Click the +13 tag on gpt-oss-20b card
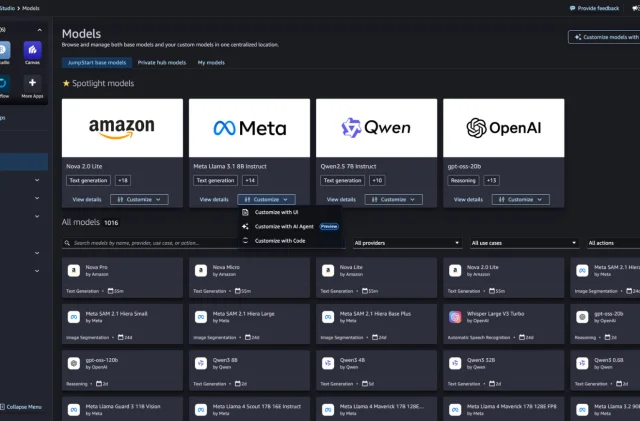This screenshot has width=640, height=421. (491, 180)
